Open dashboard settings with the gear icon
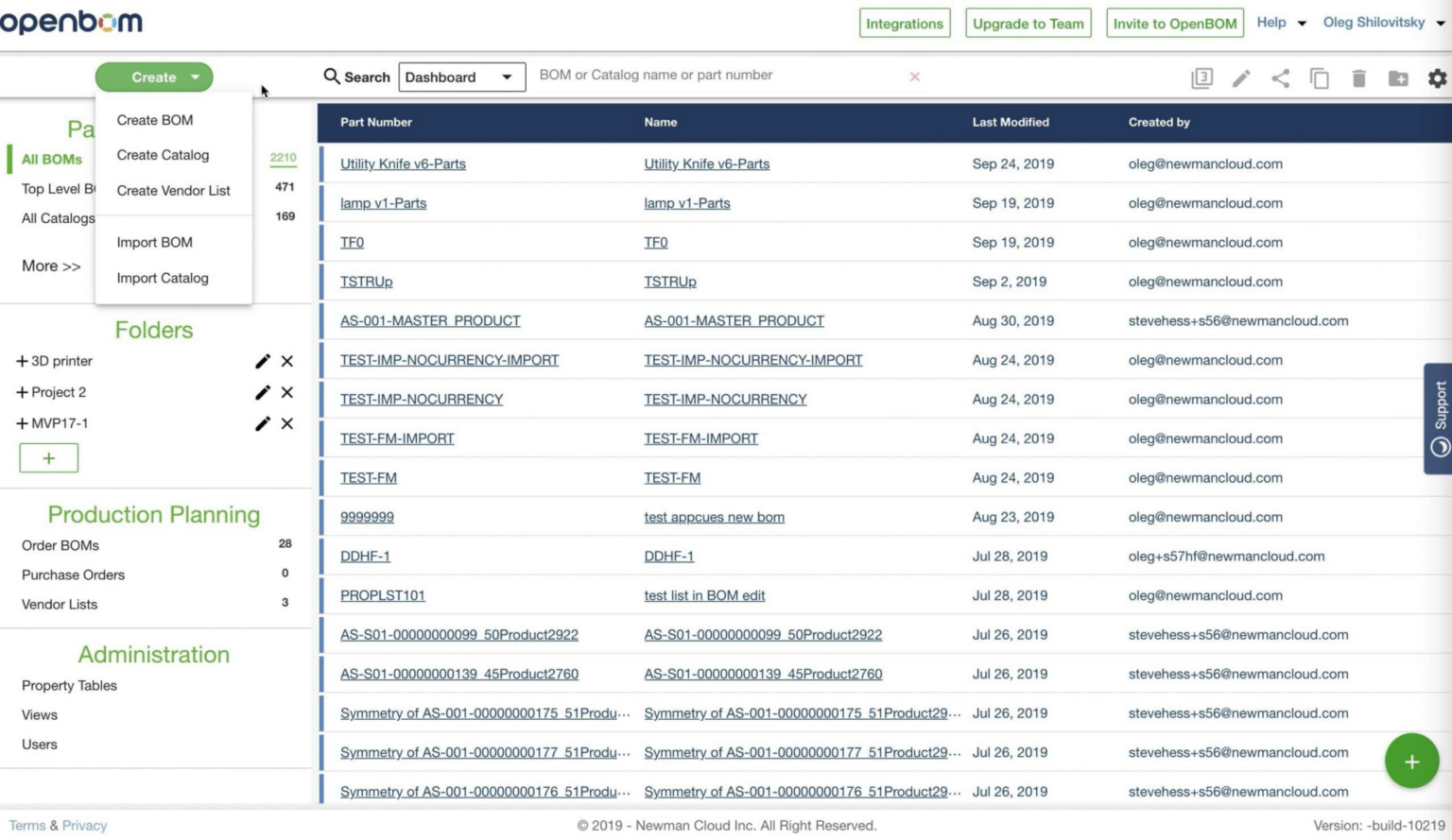The width and height of the screenshot is (1452, 840). pos(1437,78)
